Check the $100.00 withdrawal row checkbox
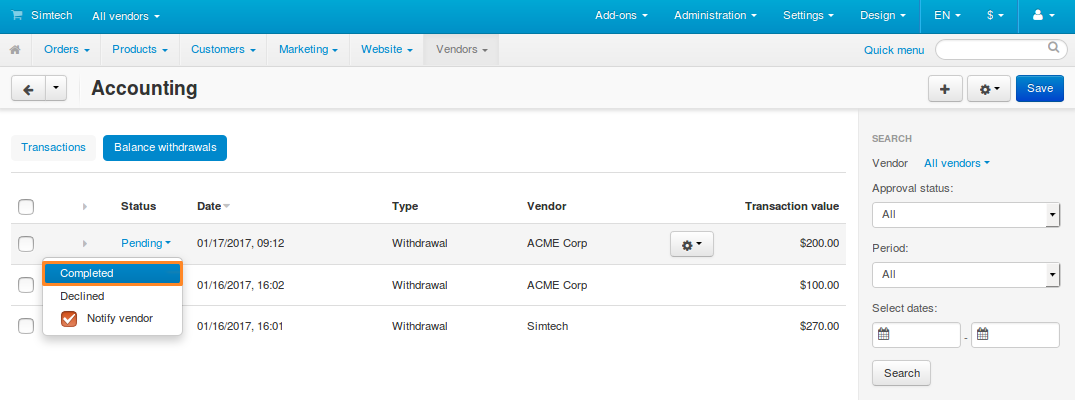Viewport: 1075px width, 400px height. pyautogui.click(x=26, y=285)
